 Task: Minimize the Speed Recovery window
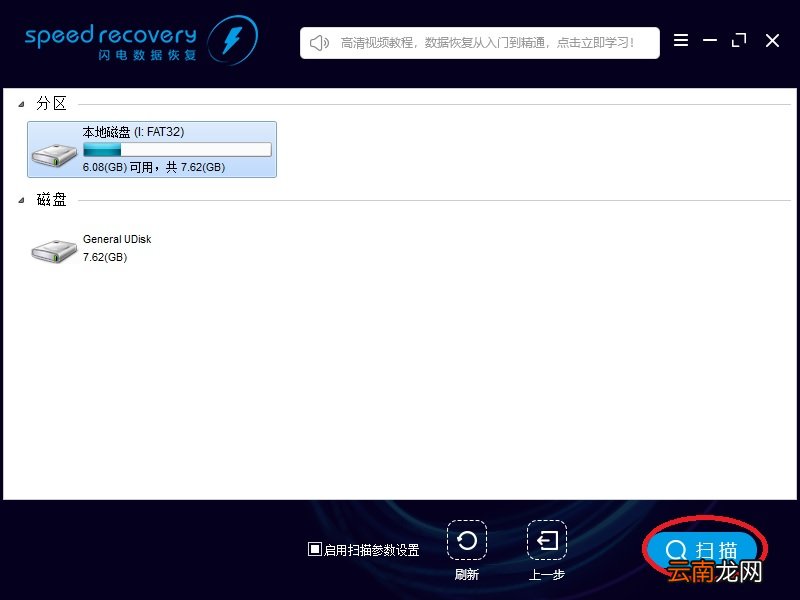click(710, 40)
